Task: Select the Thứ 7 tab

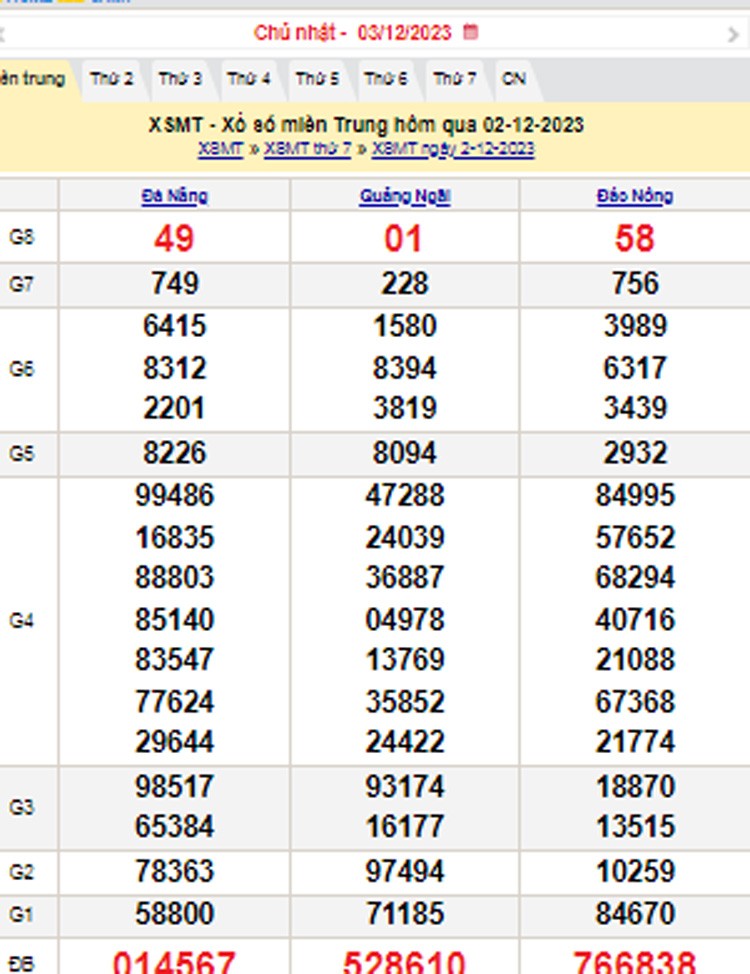Action: pos(454,78)
